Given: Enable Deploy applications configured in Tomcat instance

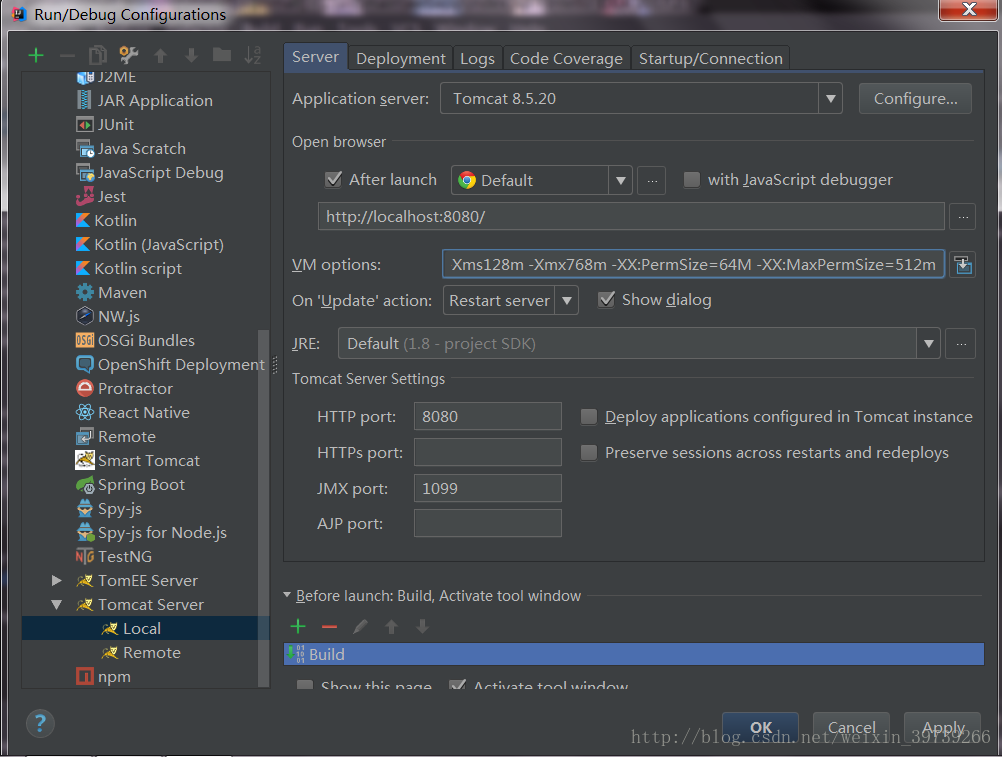Looking at the screenshot, I should tap(589, 417).
